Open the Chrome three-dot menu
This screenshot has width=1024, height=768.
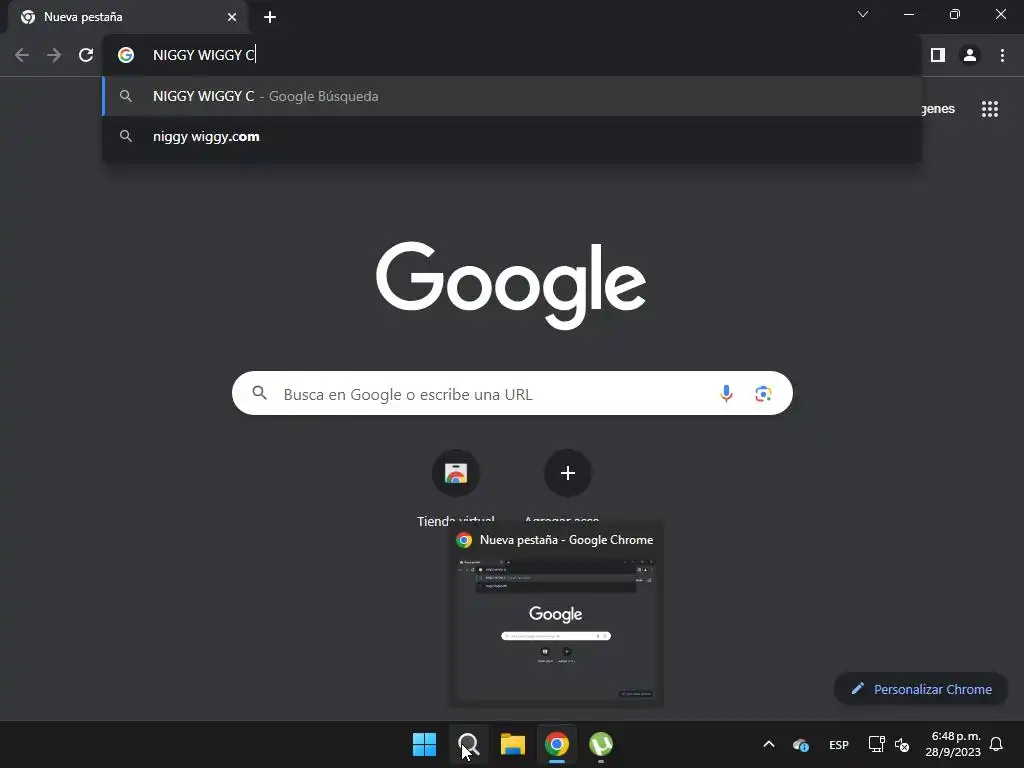click(x=1002, y=55)
